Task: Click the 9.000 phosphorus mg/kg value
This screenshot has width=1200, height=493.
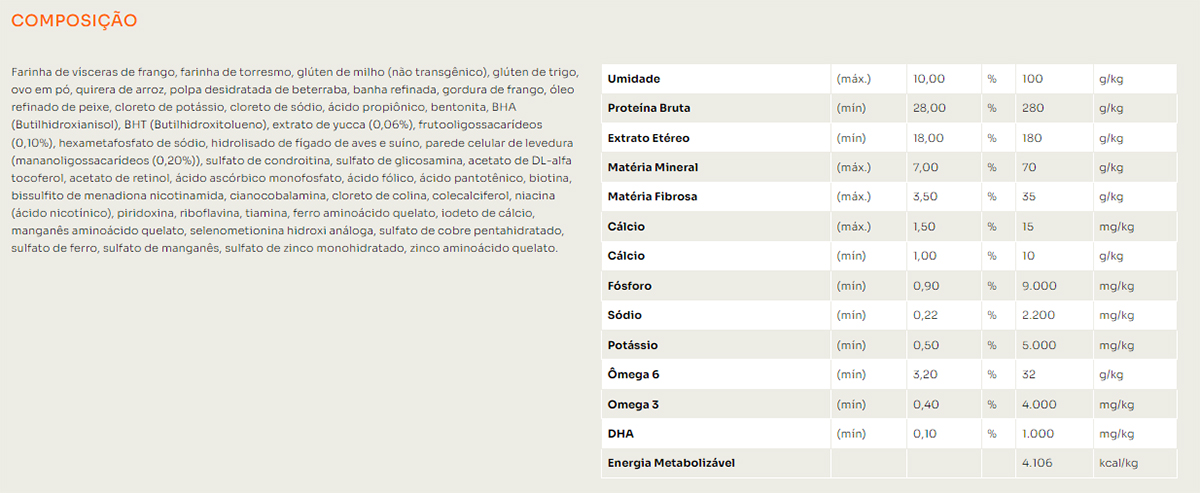Action: pos(1039,286)
